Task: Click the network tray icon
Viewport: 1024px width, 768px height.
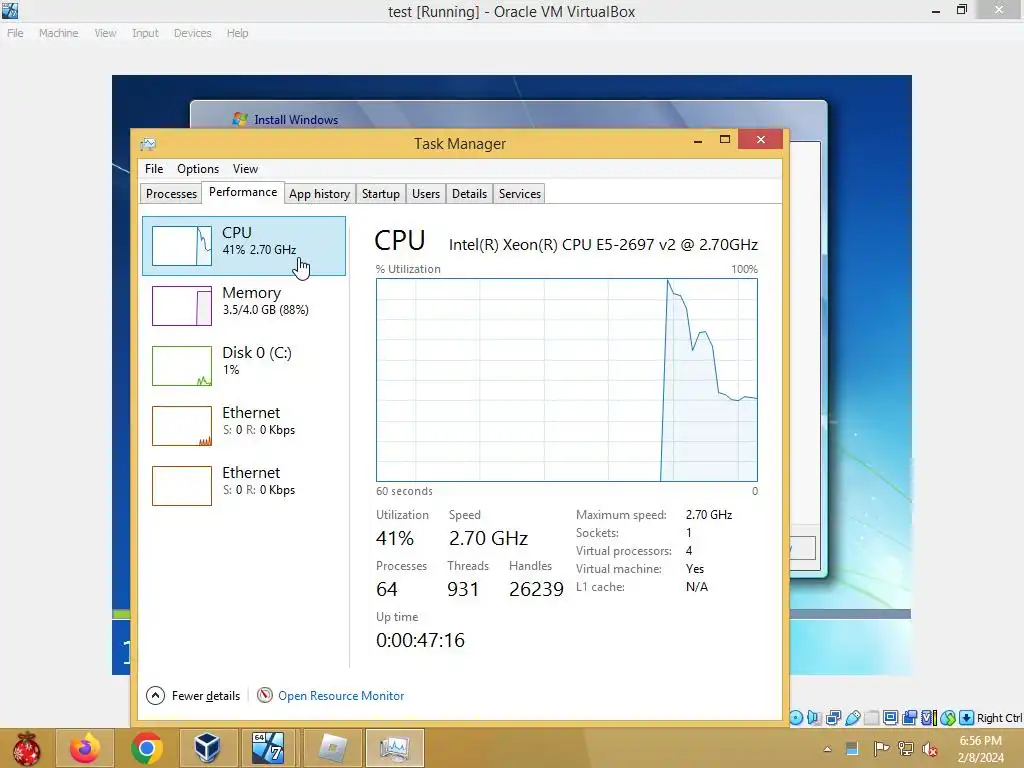Action: (906, 748)
